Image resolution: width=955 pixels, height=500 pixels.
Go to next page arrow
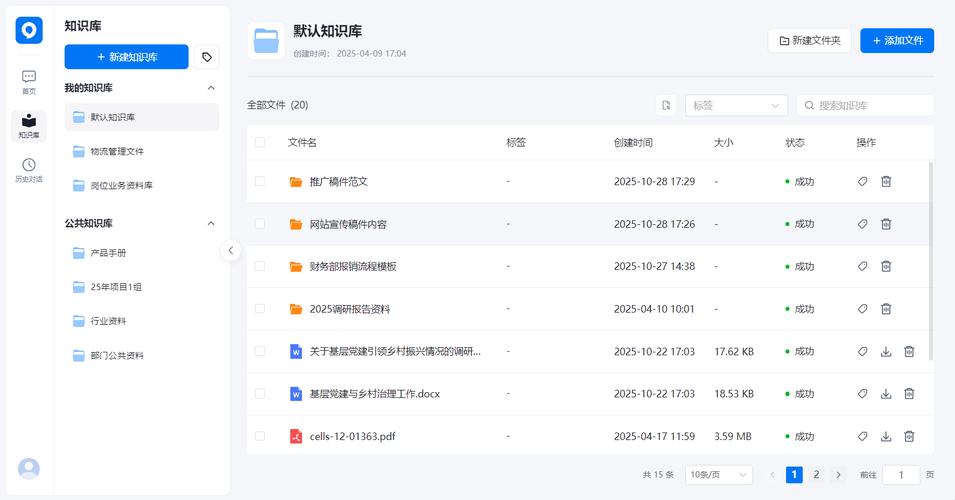[839, 474]
